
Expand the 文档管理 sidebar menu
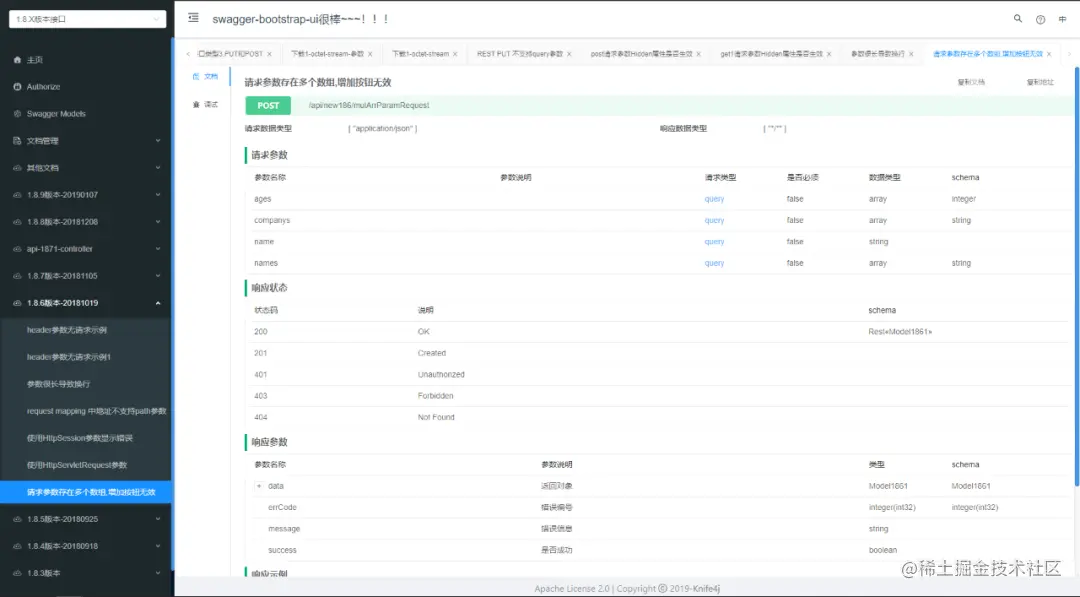[x=86, y=140]
